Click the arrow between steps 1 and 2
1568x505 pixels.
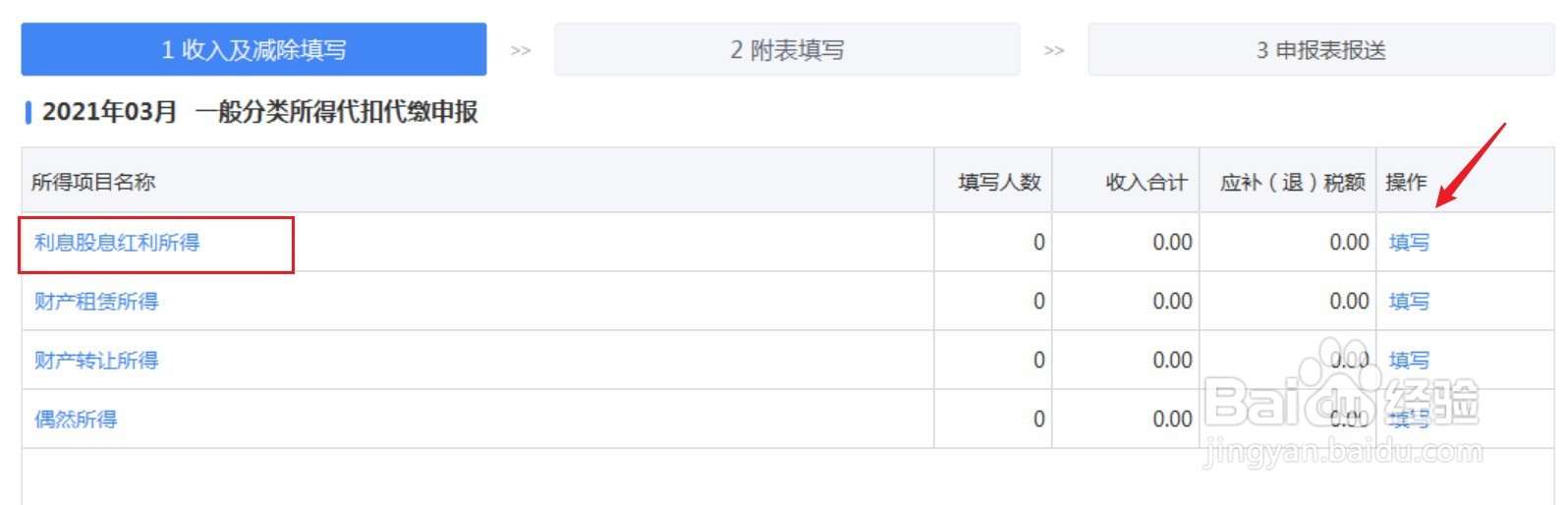pos(521,51)
